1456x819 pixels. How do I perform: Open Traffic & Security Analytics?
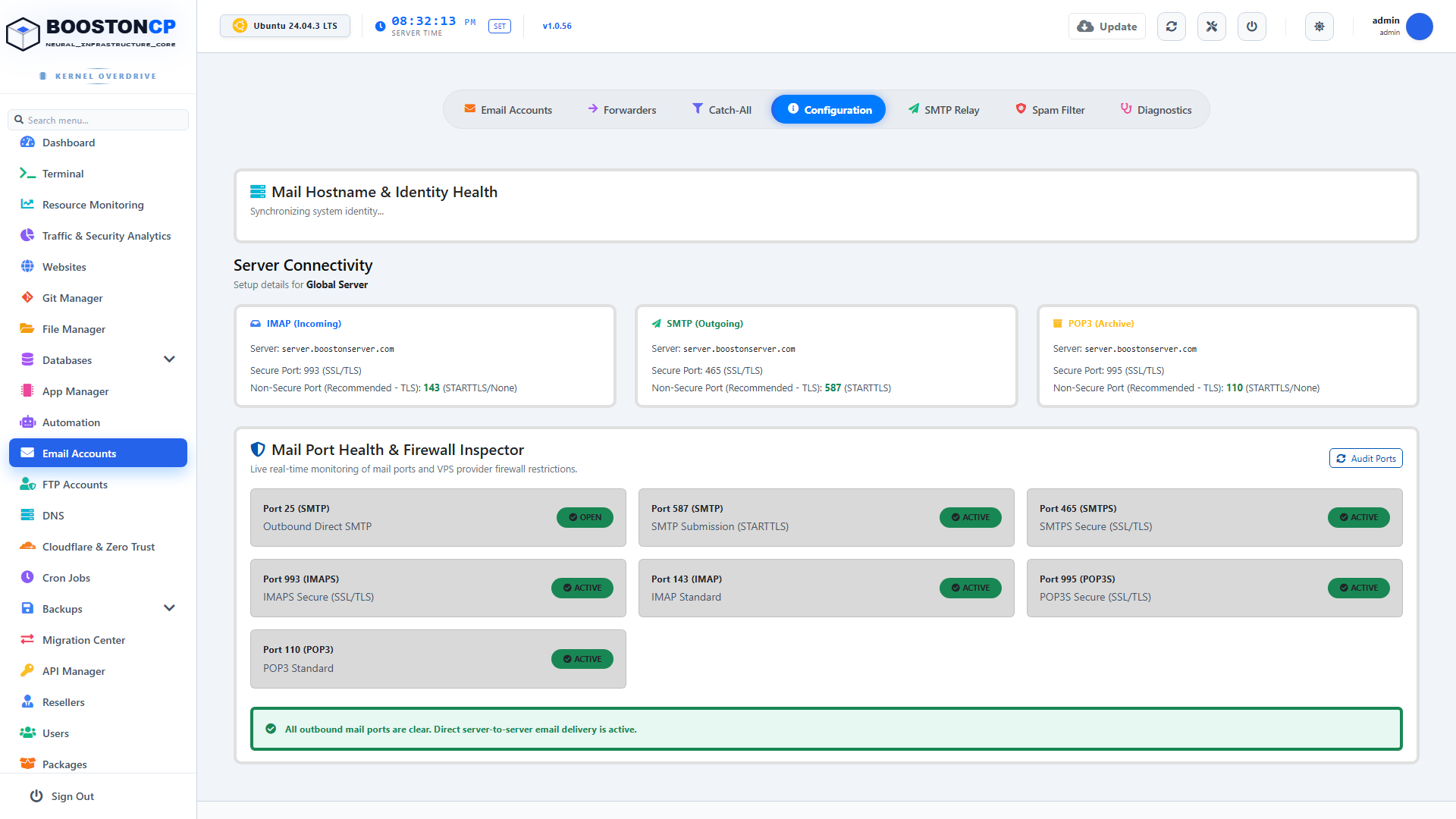pyautogui.click(x=98, y=236)
